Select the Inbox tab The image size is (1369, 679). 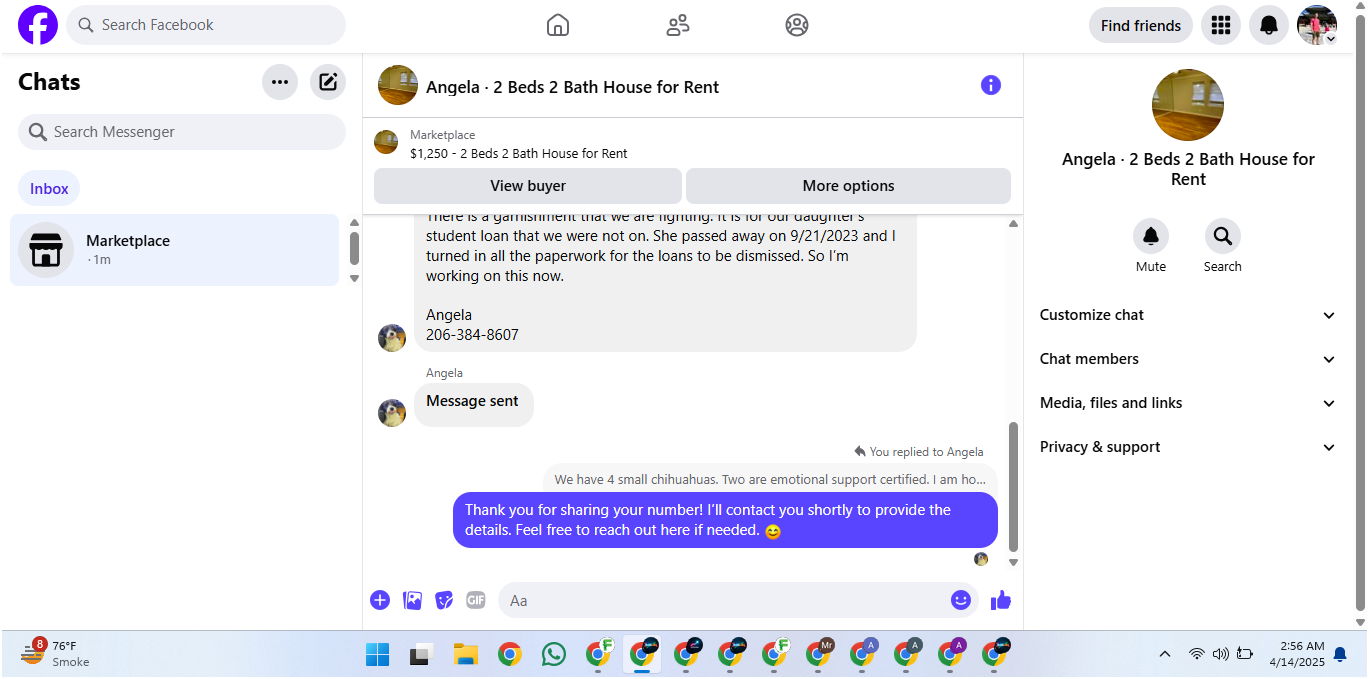49,188
